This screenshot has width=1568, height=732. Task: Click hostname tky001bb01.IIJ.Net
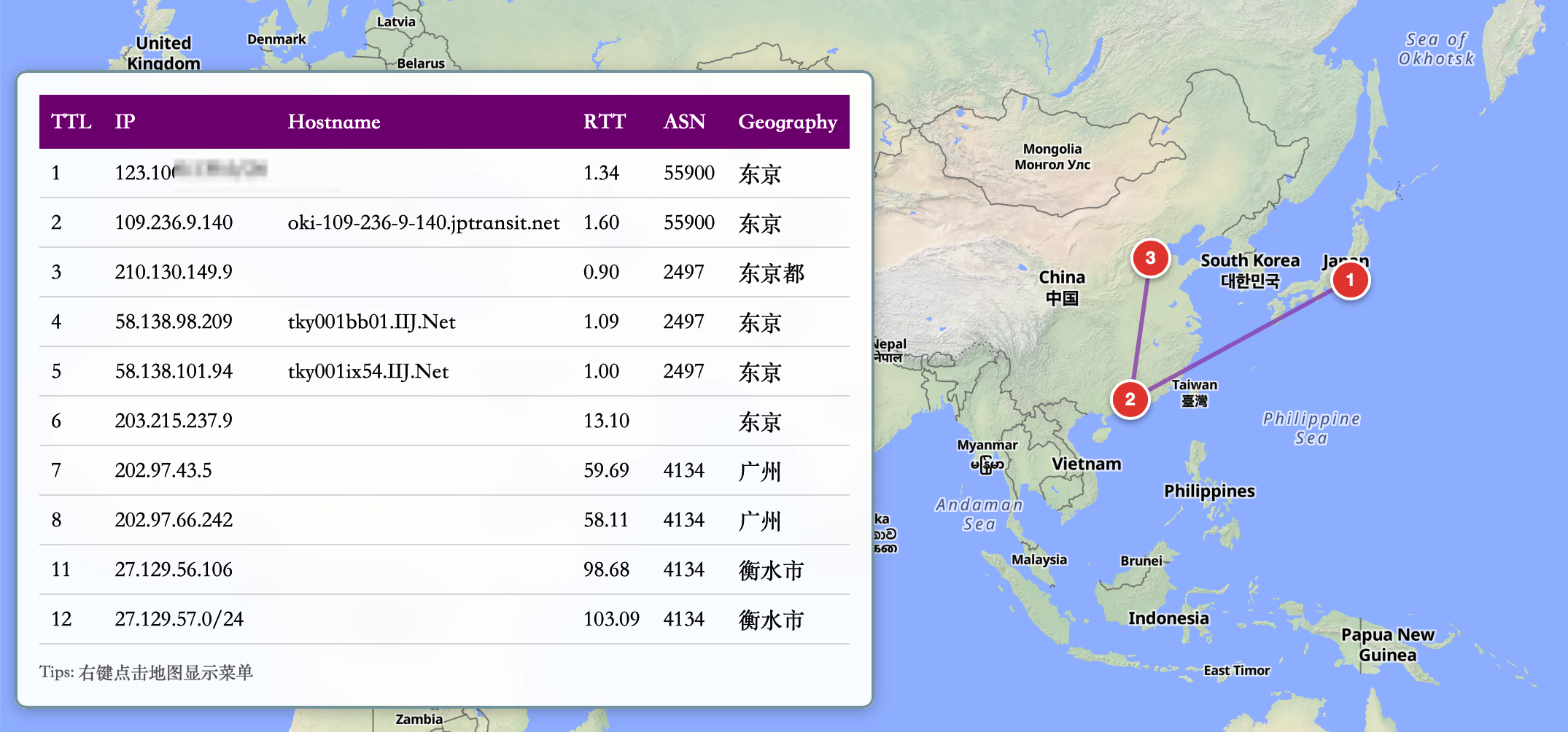click(371, 322)
